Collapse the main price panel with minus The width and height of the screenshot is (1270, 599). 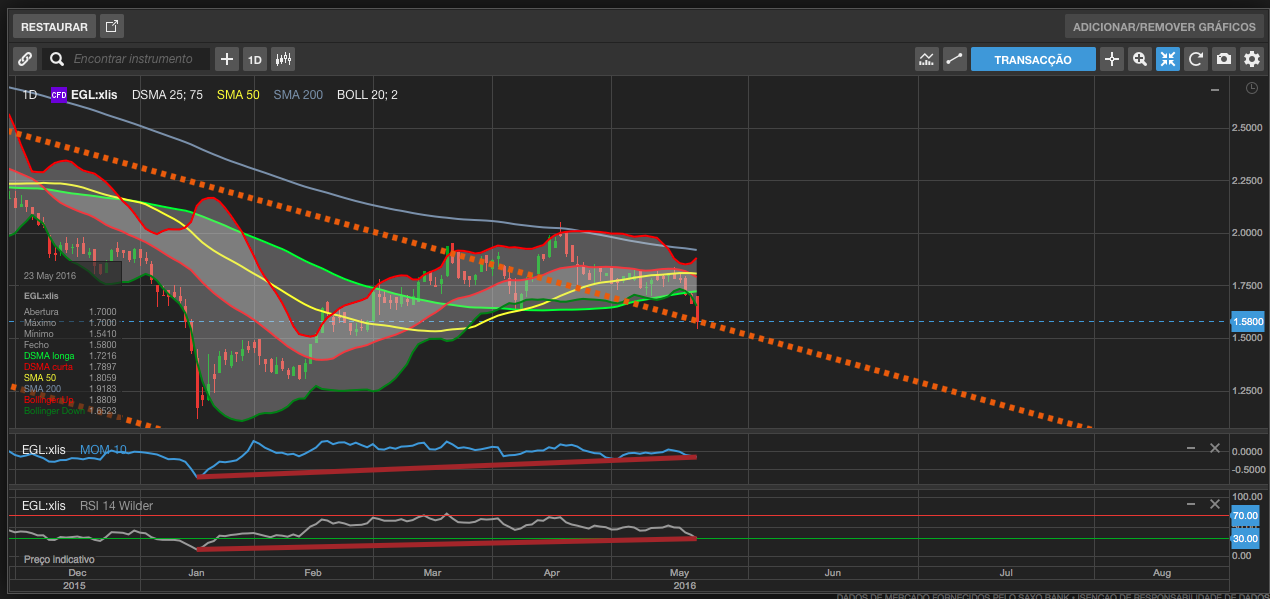[x=1215, y=90]
